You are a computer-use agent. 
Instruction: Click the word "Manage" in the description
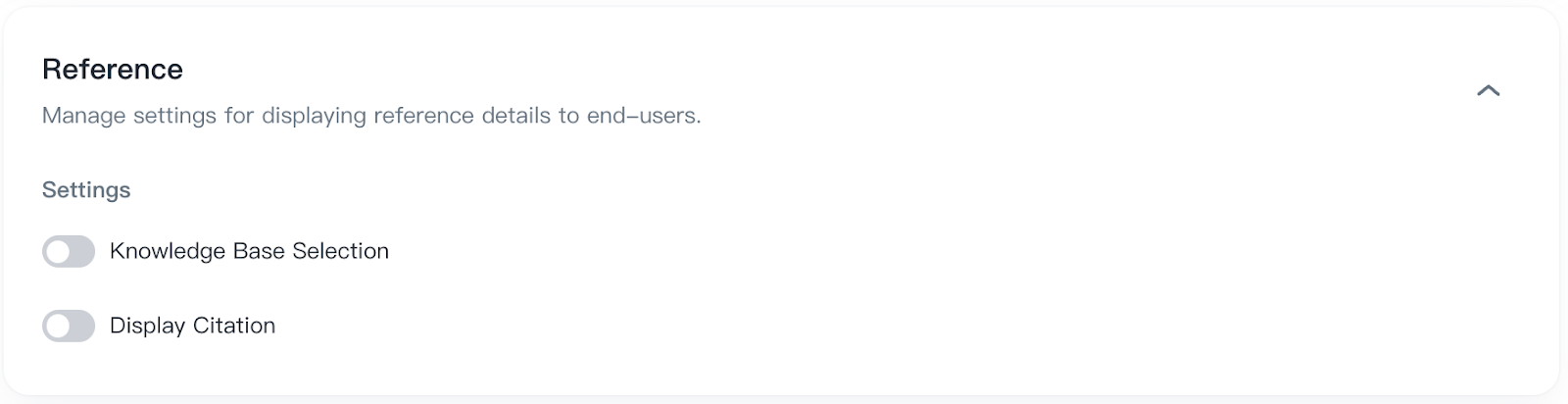click(84, 116)
